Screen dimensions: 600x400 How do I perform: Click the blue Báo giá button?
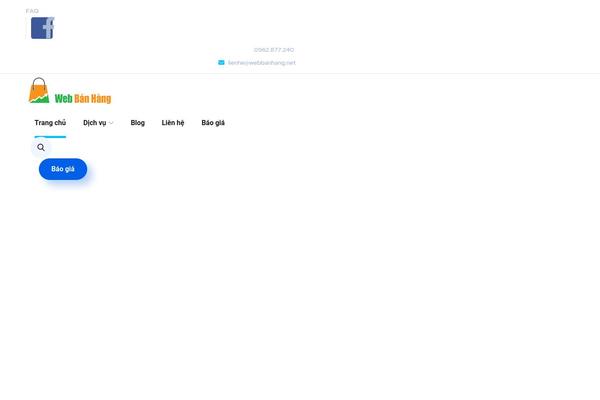pyautogui.click(x=63, y=169)
